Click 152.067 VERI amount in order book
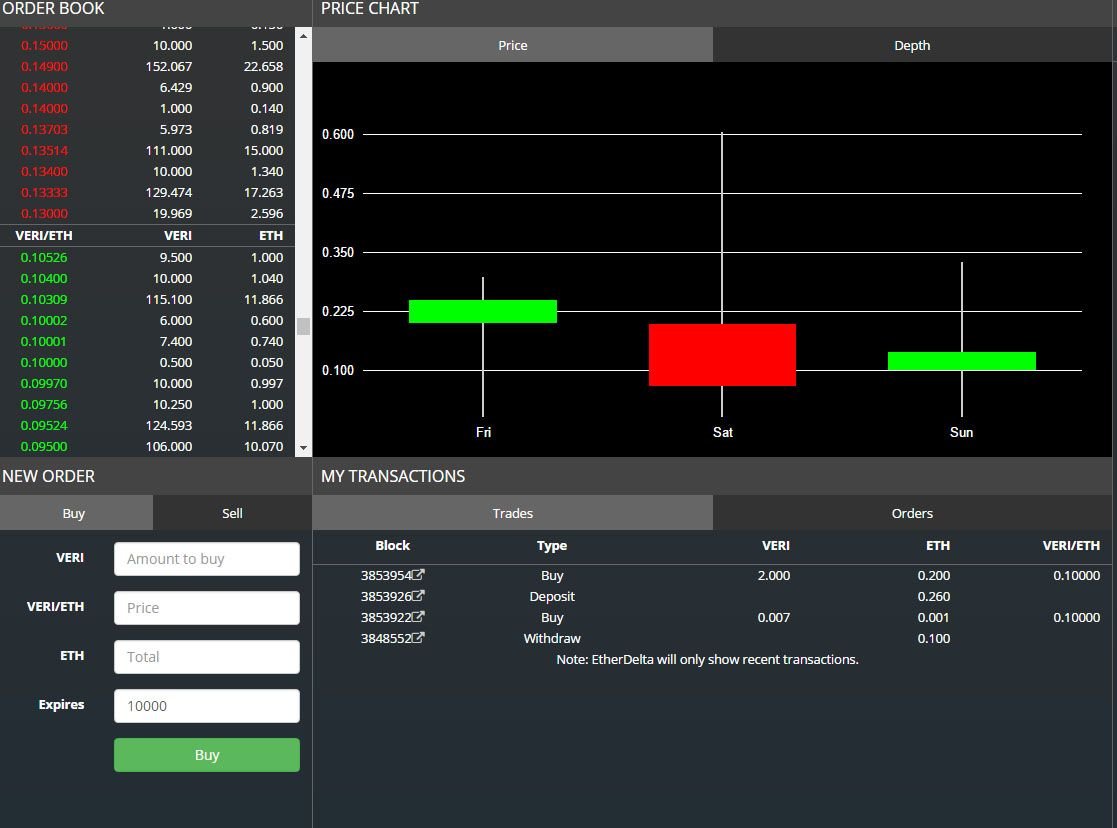Image resolution: width=1117 pixels, height=828 pixels. 169,66
